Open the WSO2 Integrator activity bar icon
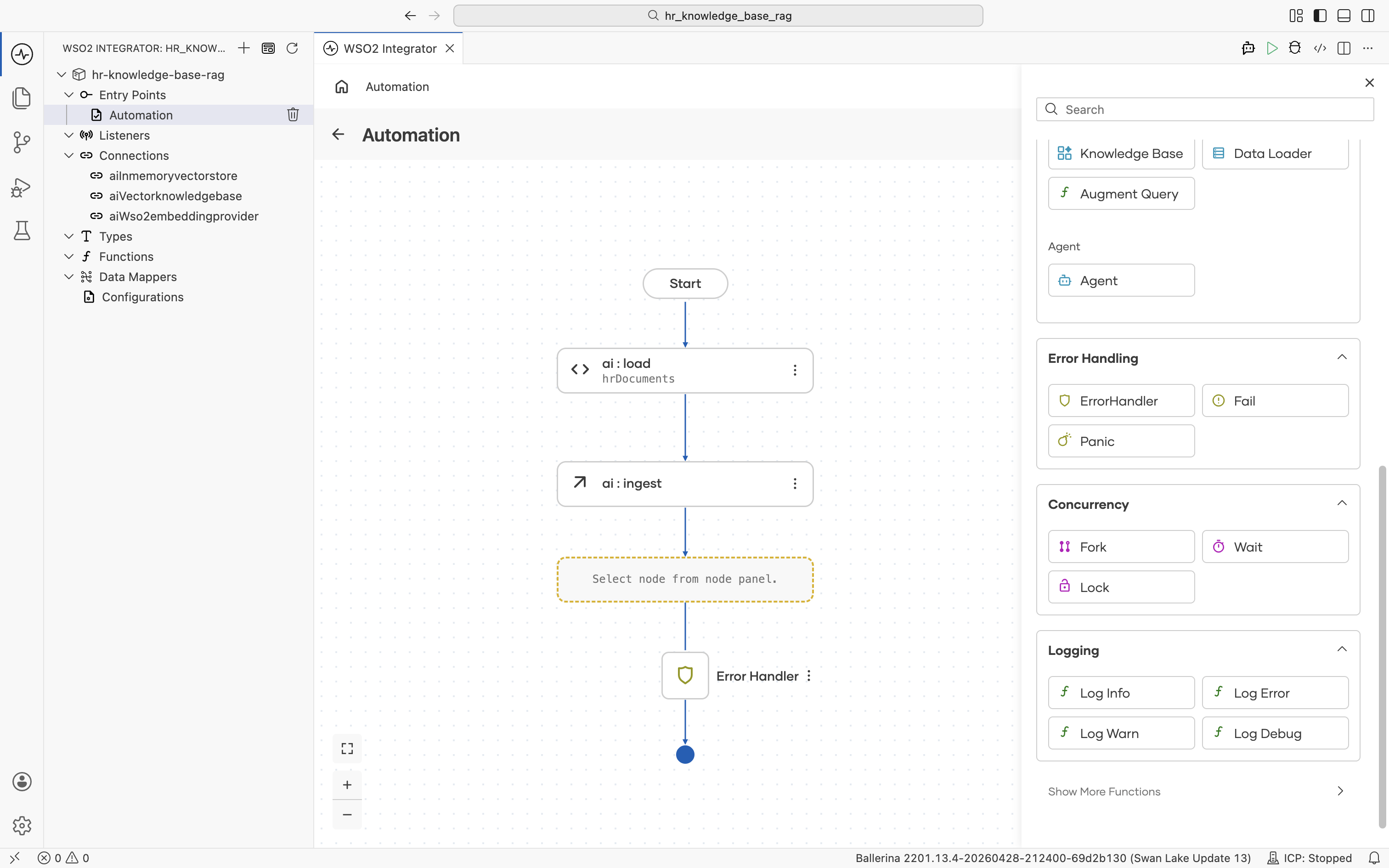This screenshot has width=1389, height=868. [x=22, y=55]
